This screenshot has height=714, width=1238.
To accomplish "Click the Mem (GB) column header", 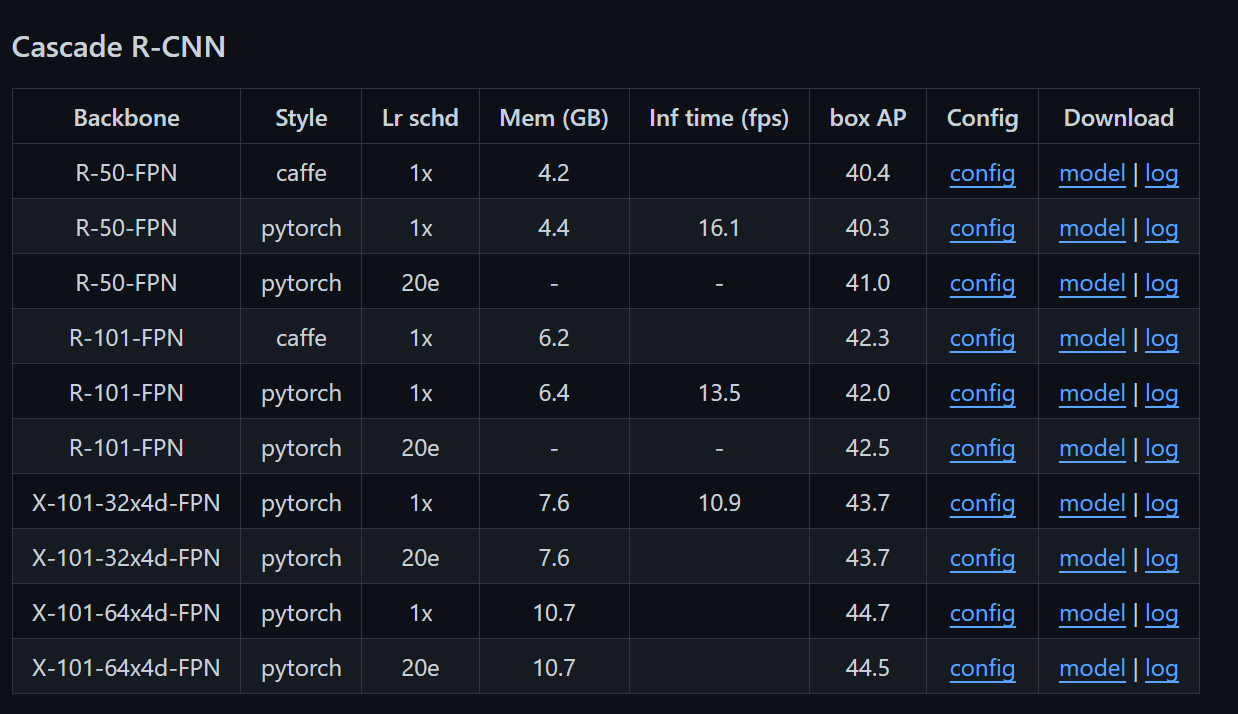I will point(554,118).
